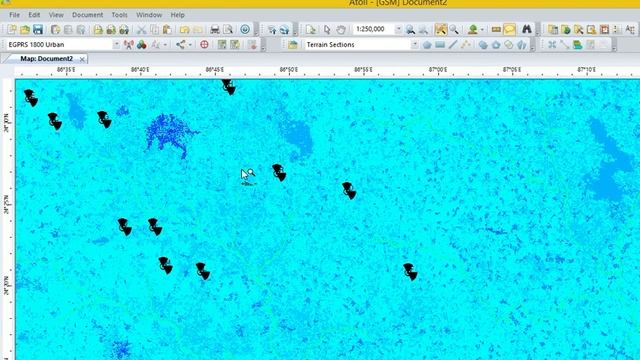Open the File menu
640x360 pixels.
pyautogui.click(x=14, y=15)
